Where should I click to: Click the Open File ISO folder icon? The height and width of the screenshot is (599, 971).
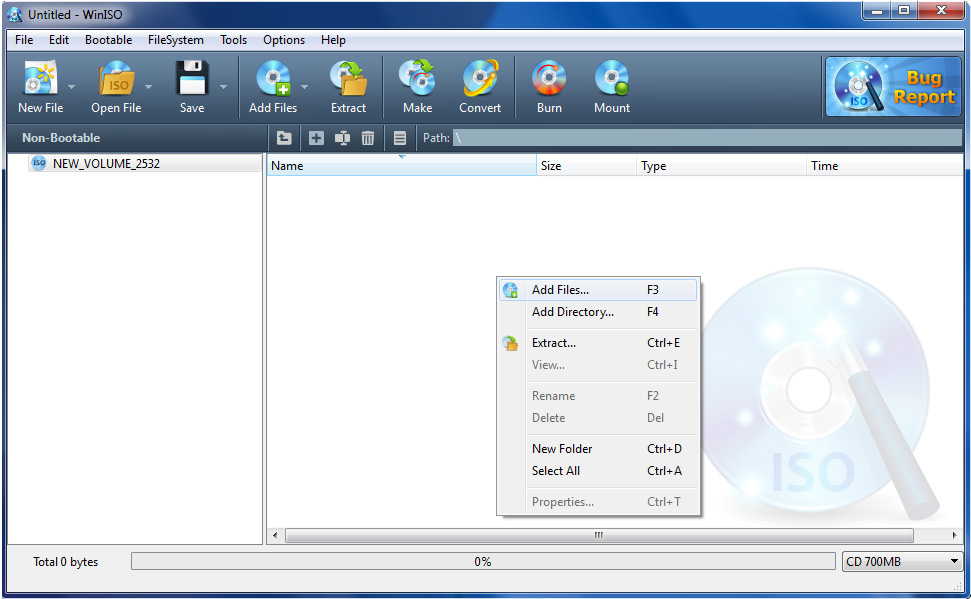pyautogui.click(x=116, y=79)
